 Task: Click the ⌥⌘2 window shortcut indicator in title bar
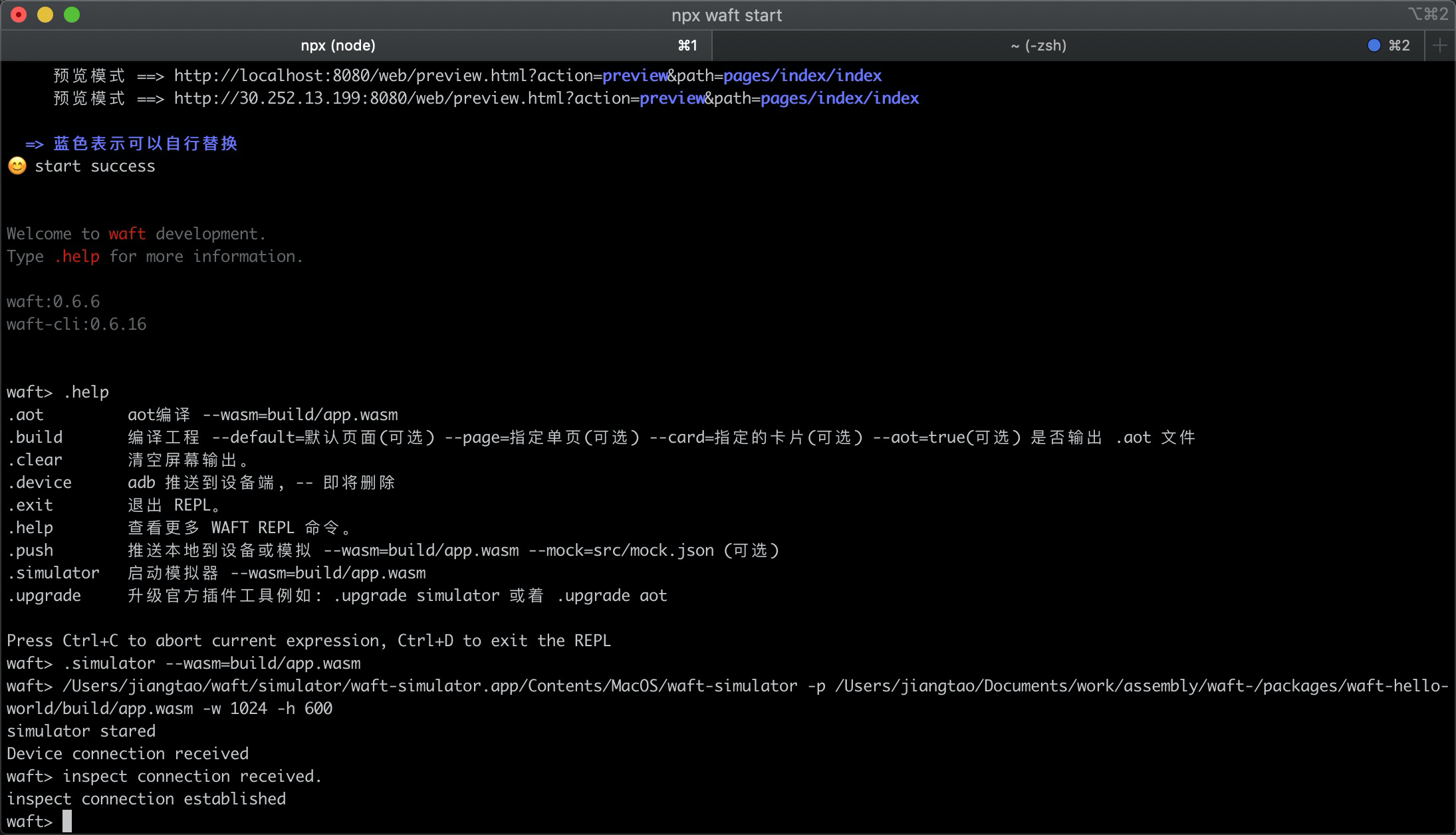pos(1427,15)
